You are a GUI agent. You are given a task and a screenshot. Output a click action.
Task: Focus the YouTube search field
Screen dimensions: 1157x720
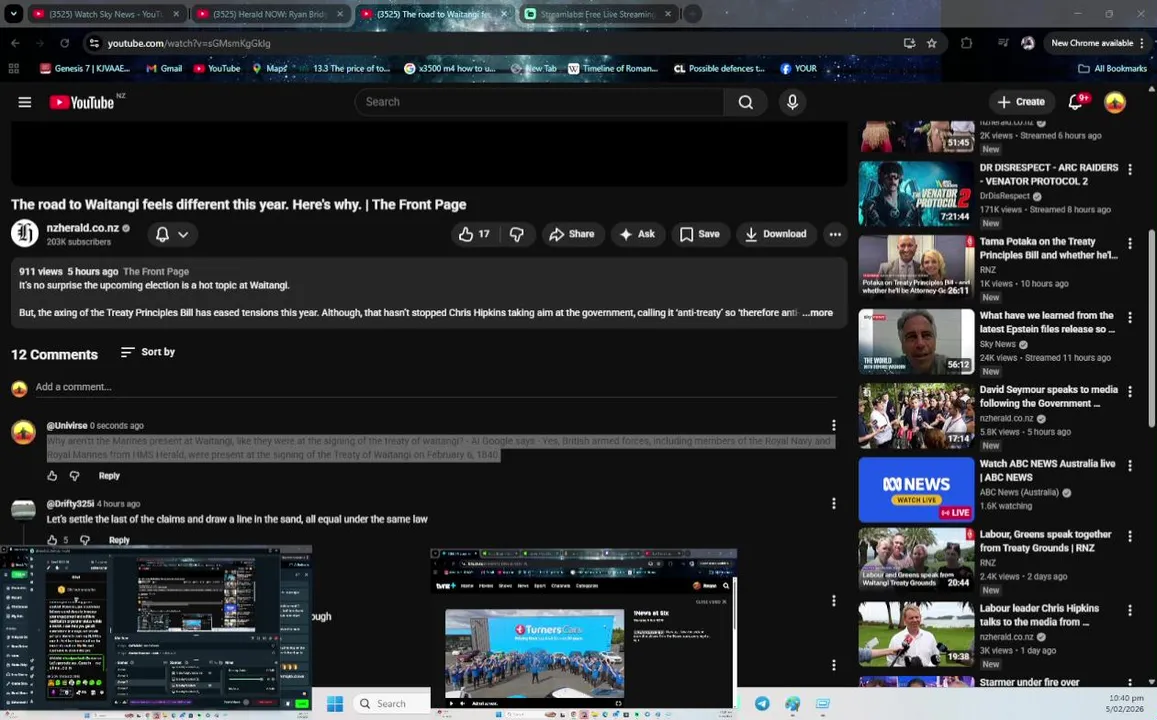pos(539,102)
